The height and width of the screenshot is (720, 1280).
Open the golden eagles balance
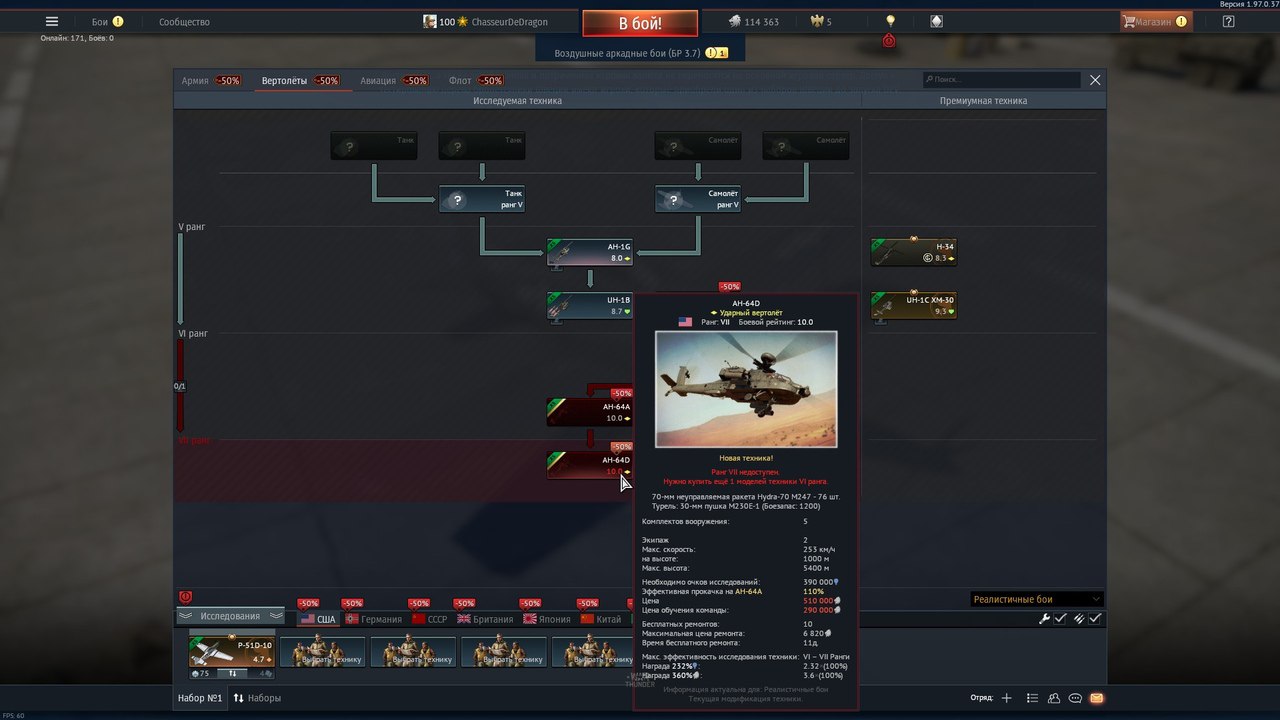pyautogui.click(x=820, y=21)
